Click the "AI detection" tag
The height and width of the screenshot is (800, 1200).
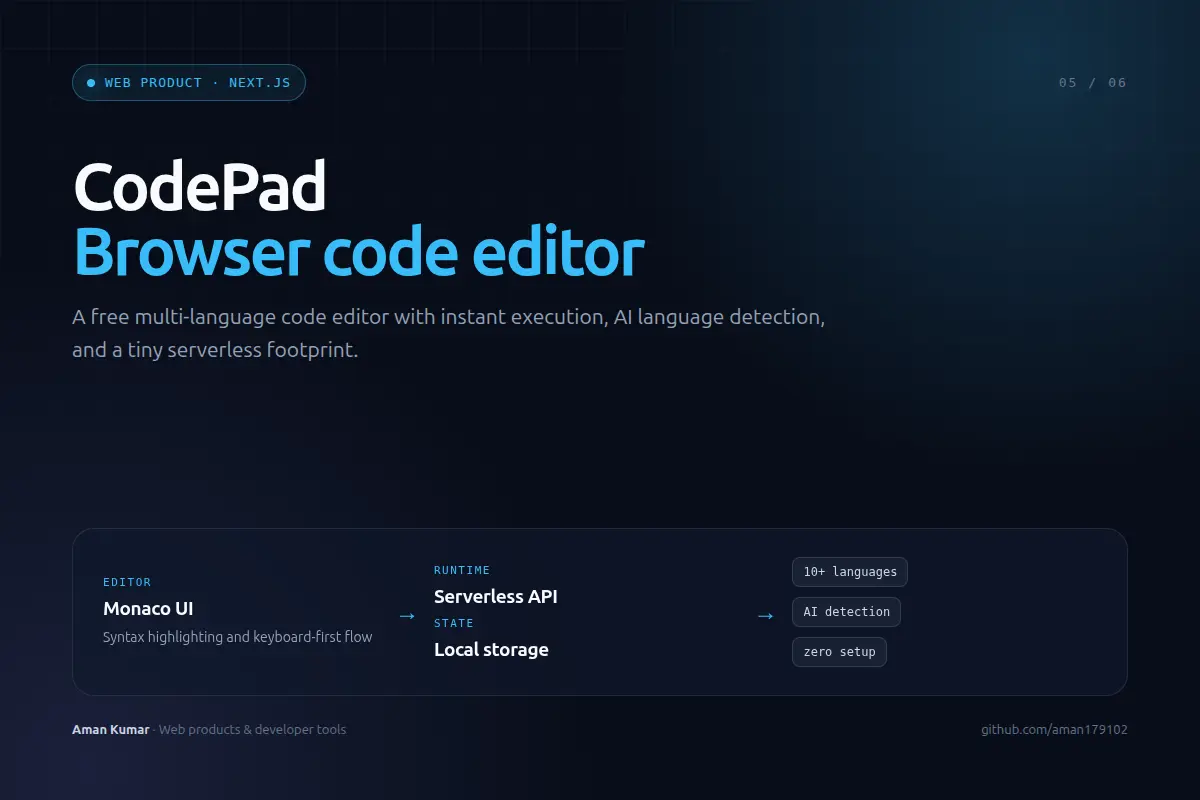tap(846, 612)
